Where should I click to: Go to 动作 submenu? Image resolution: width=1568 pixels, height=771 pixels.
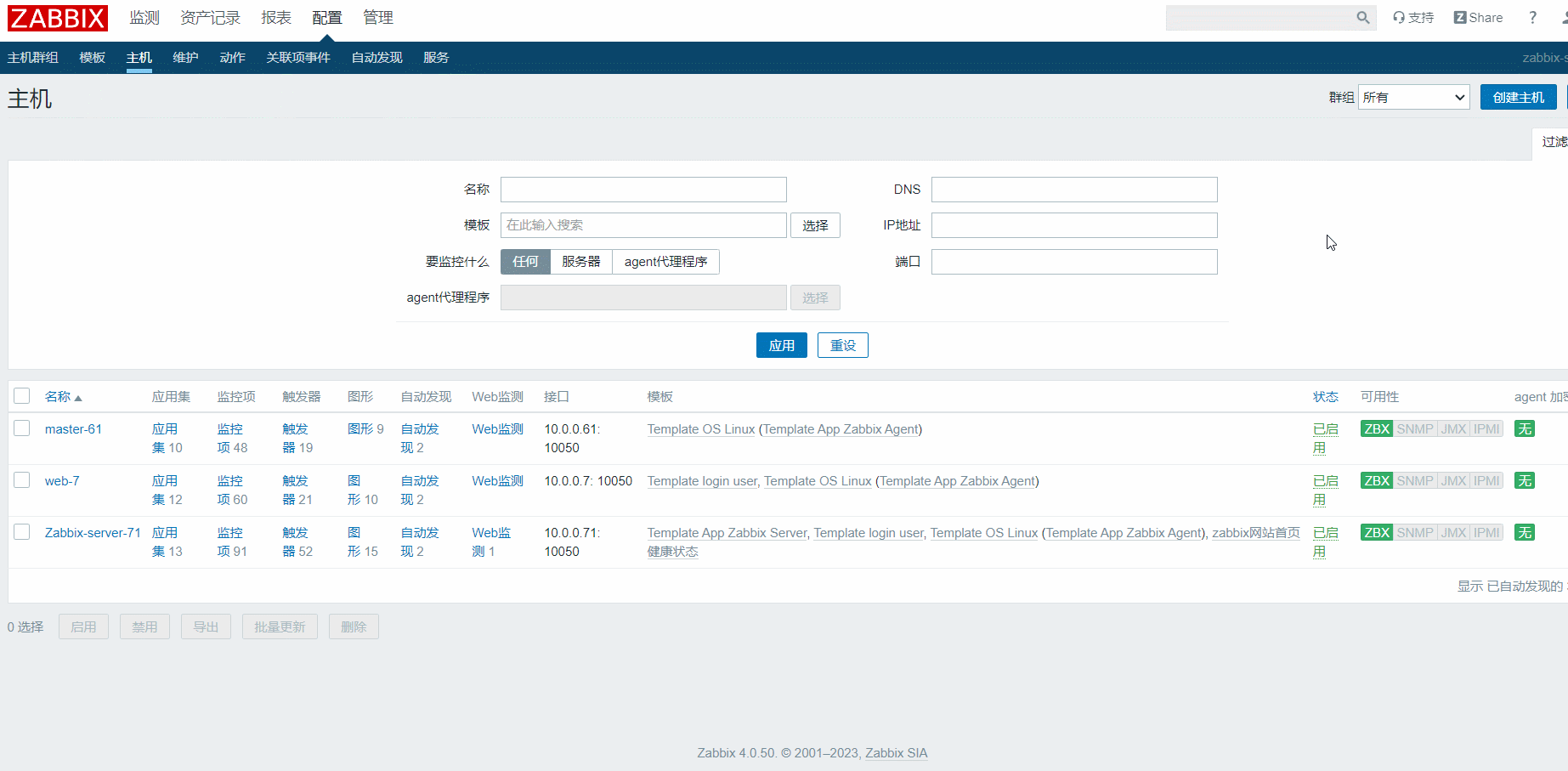(233, 58)
